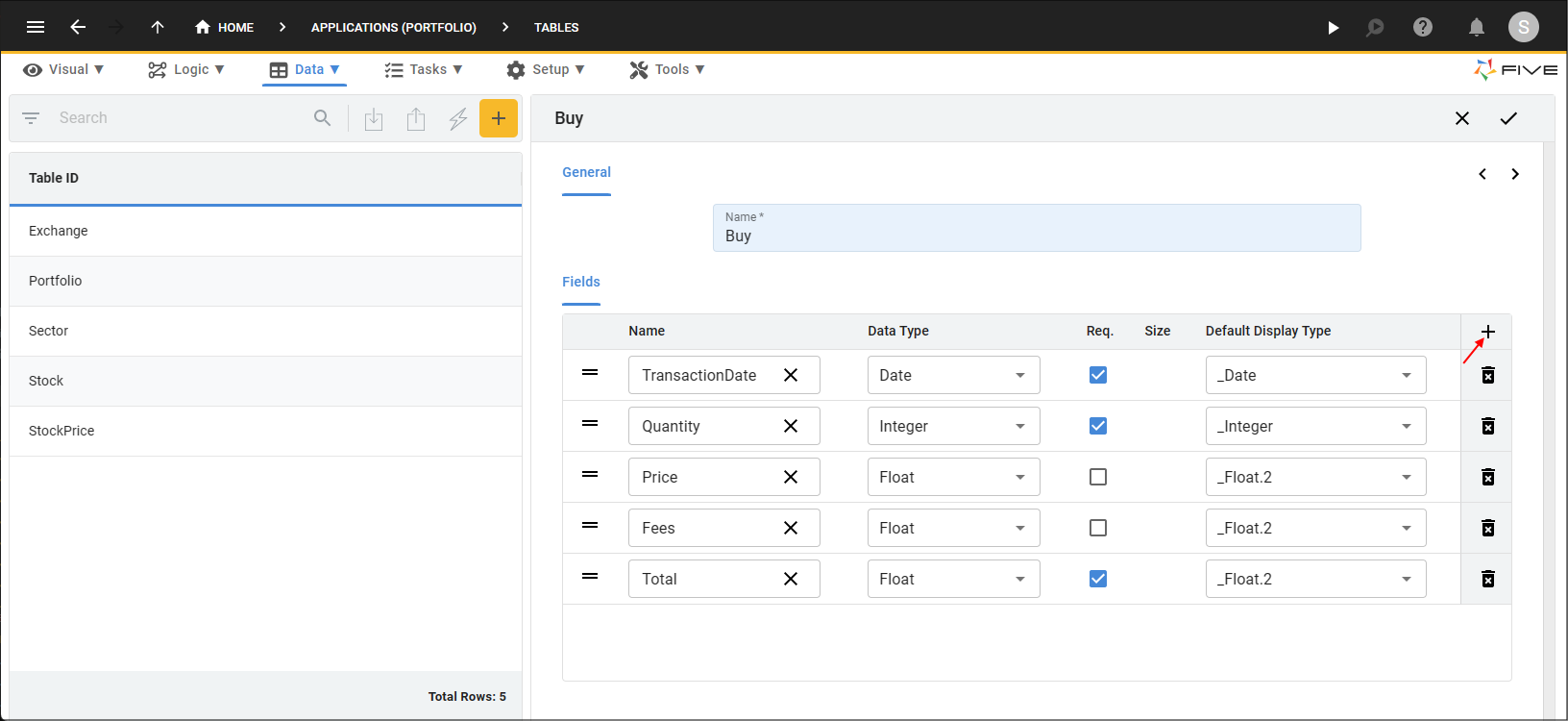Toggle Req. checkbox for Fees
Screen dimensions: 1568x721
tap(1098, 528)
